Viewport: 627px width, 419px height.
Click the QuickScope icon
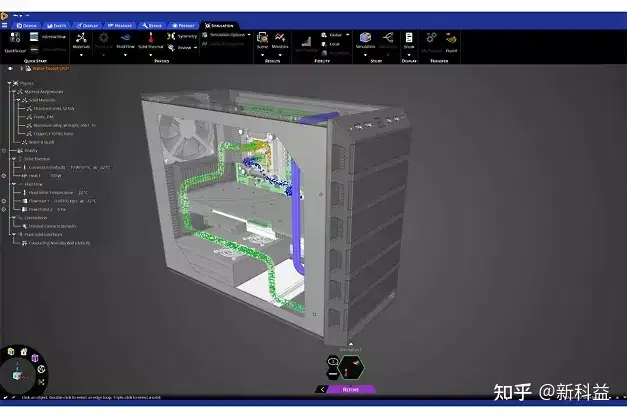(x=15, y=38)
